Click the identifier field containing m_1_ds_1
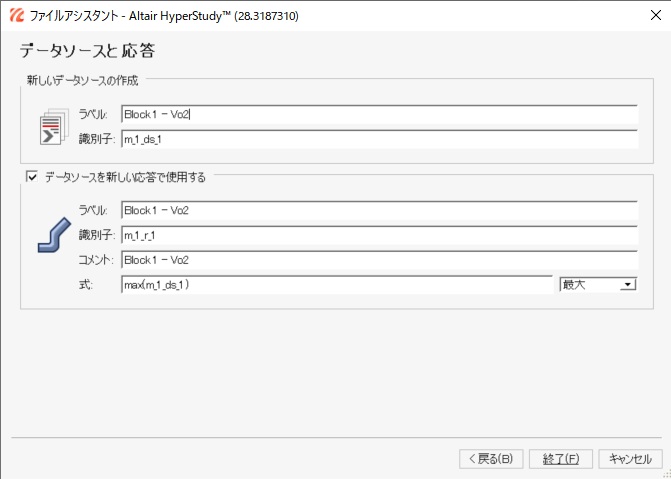 pos(378,139)
